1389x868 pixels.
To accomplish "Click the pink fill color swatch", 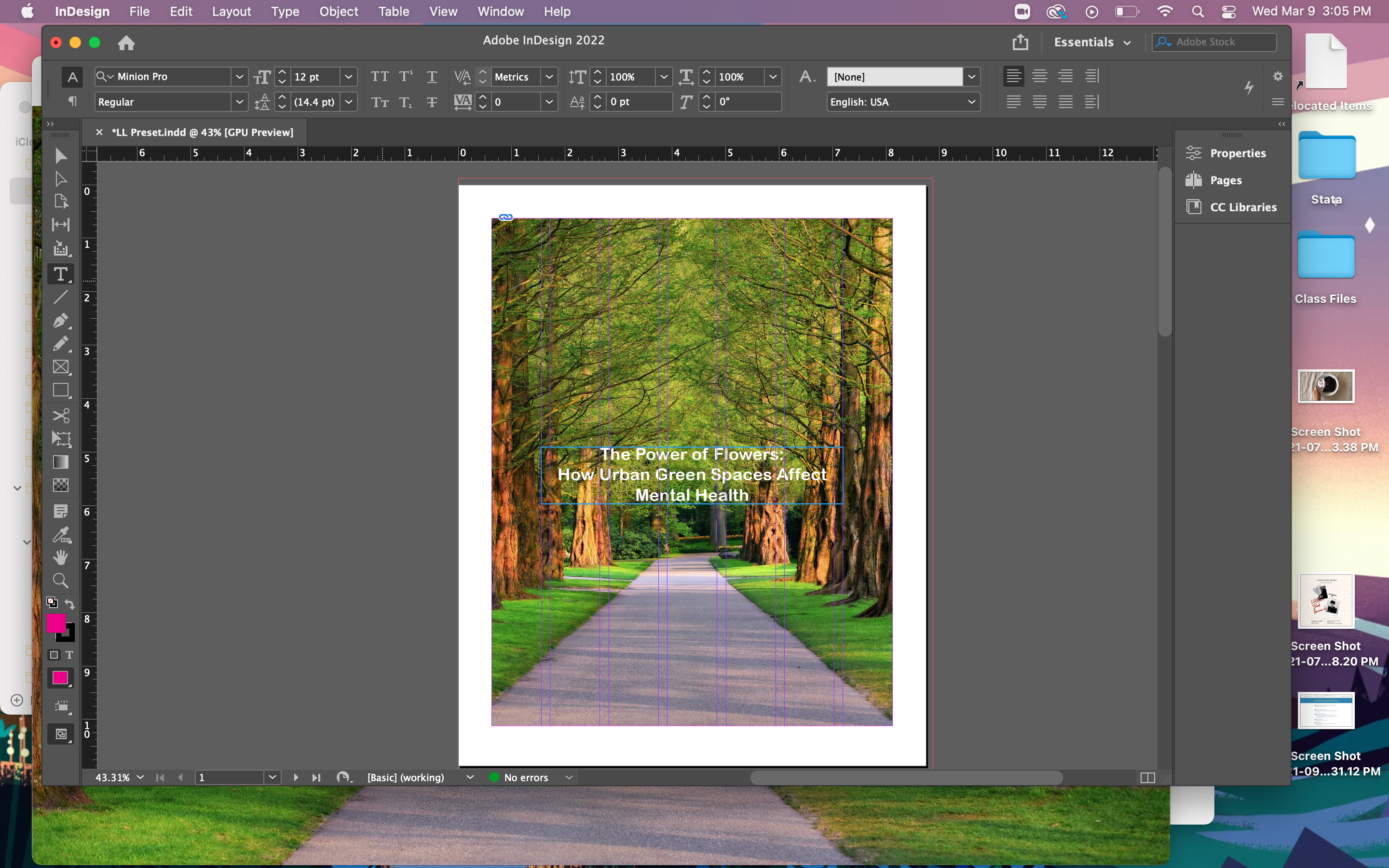I will [56, 623].
